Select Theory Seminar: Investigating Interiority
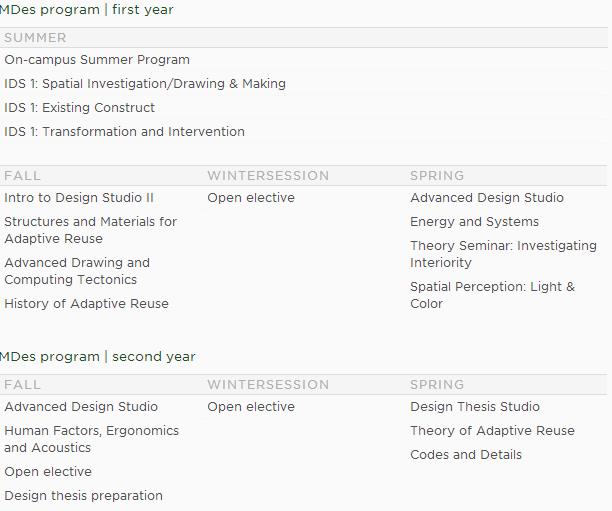Screen dimensions: 612x511 point(503,254)
